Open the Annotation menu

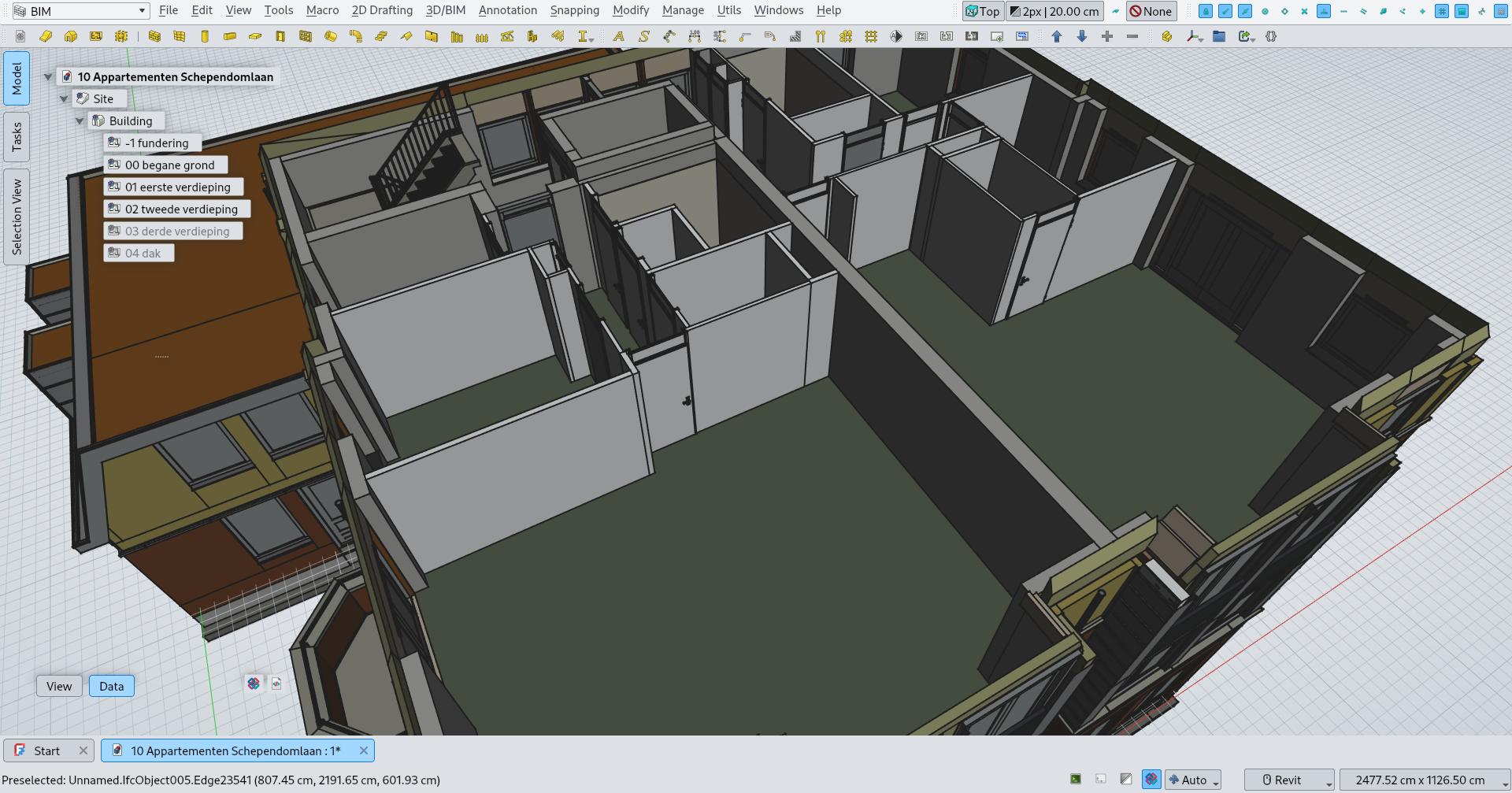click(508, 10)
